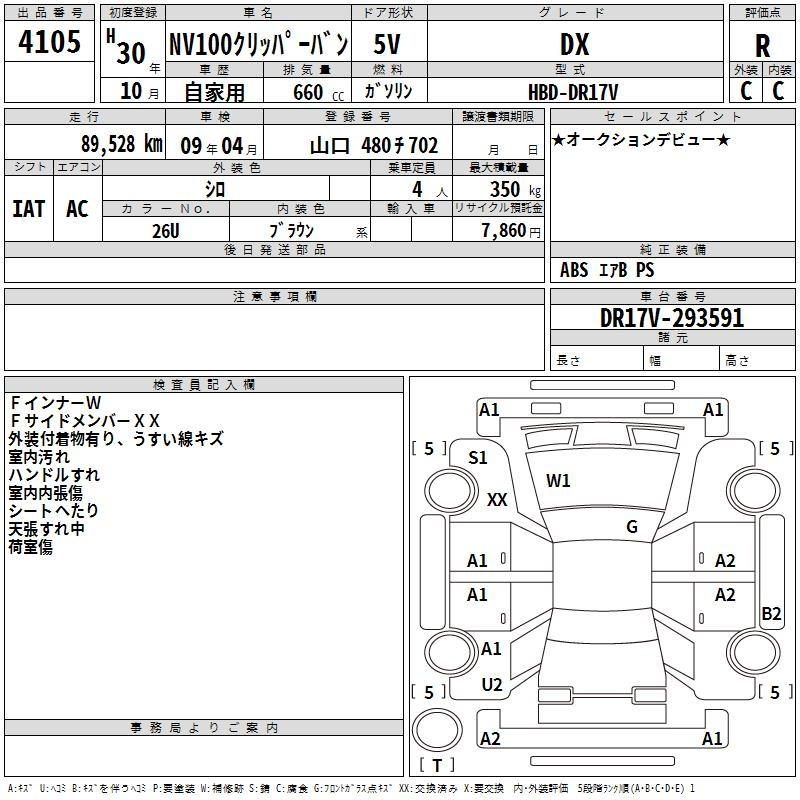Click the car name NV100クリッパーバン

tap(258, 45)
